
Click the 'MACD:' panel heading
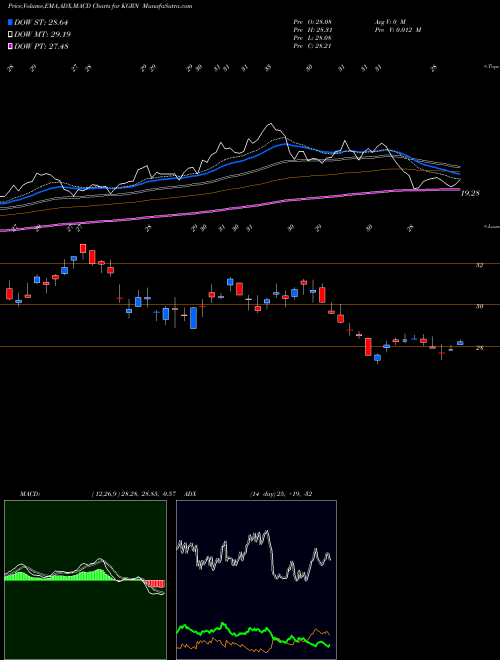(x=29, y=494)
